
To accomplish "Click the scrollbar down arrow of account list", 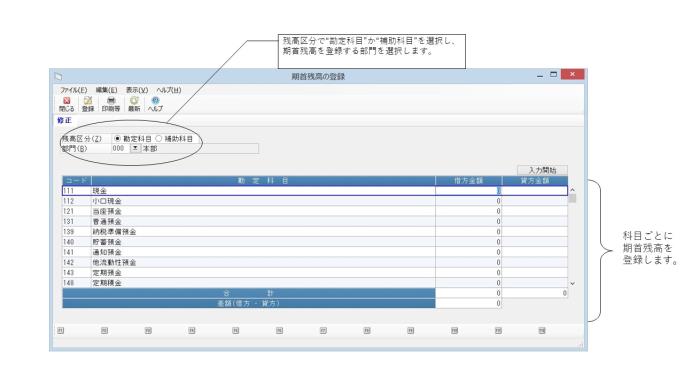I will (x=572, y=283).
